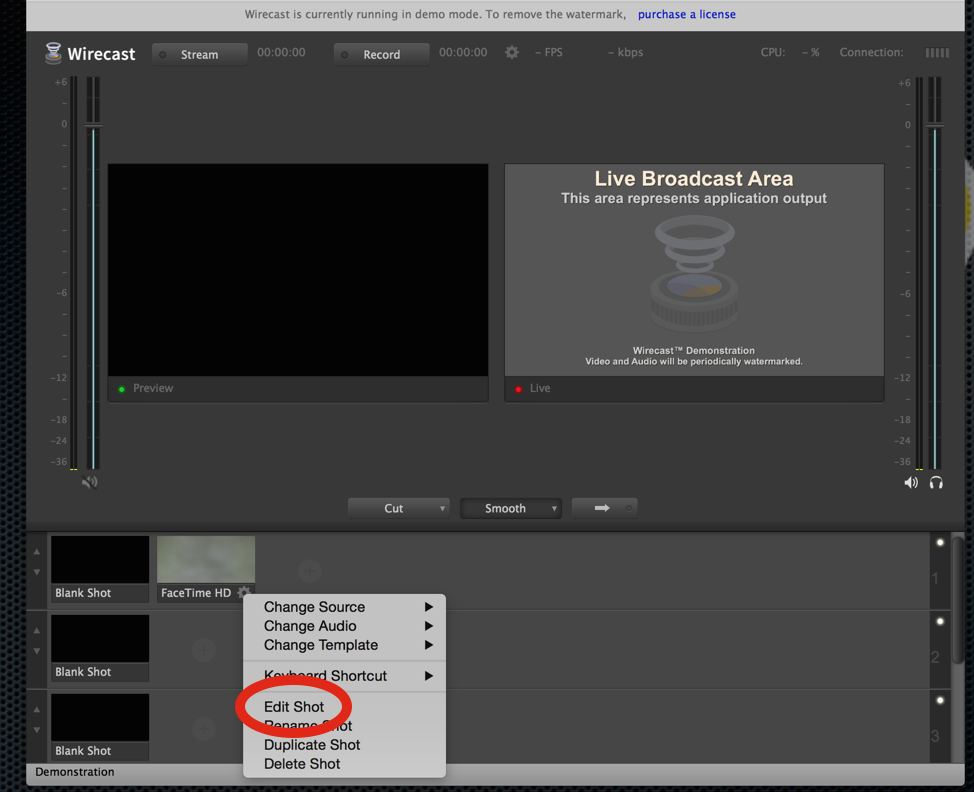
Task: Toggle layer 2 visibility dot
Action: pyautogui.click(x=940, y=621)
